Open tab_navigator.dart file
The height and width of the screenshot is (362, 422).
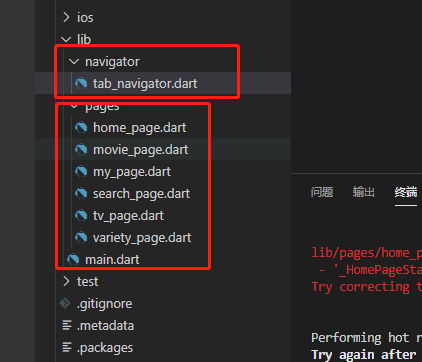[x=145, y=83]
